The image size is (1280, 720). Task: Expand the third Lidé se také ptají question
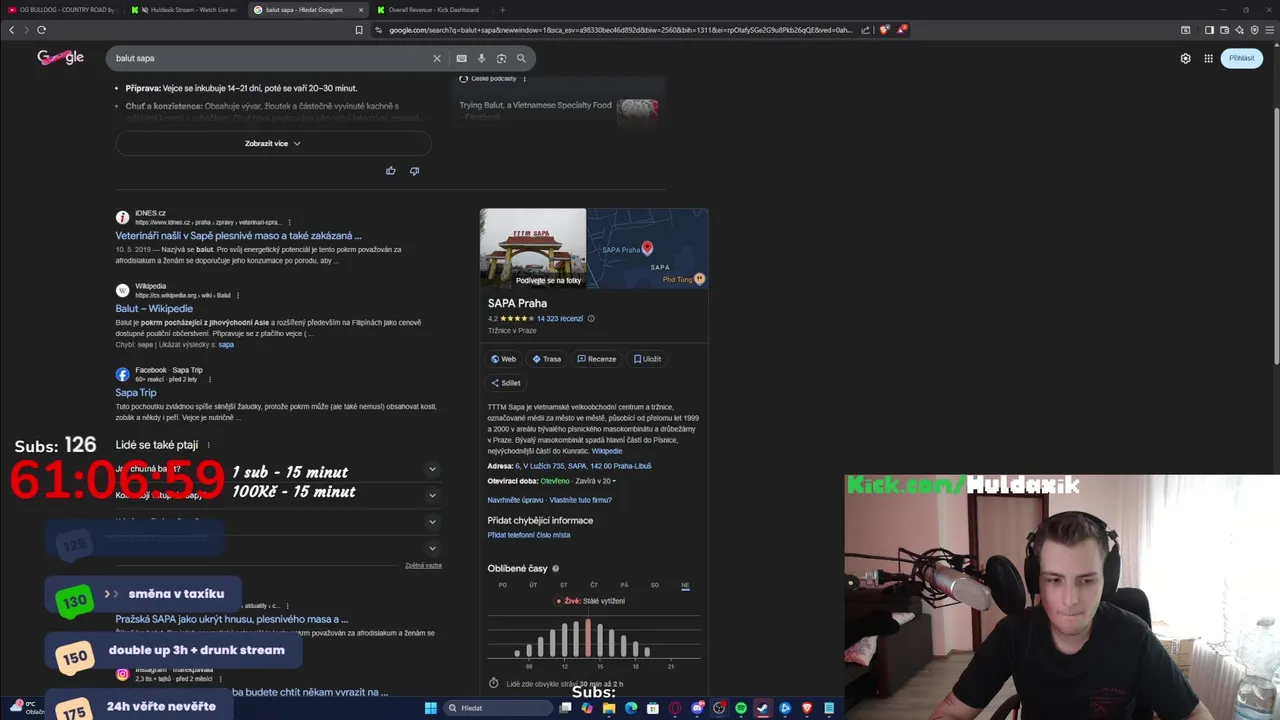point(432,521)
